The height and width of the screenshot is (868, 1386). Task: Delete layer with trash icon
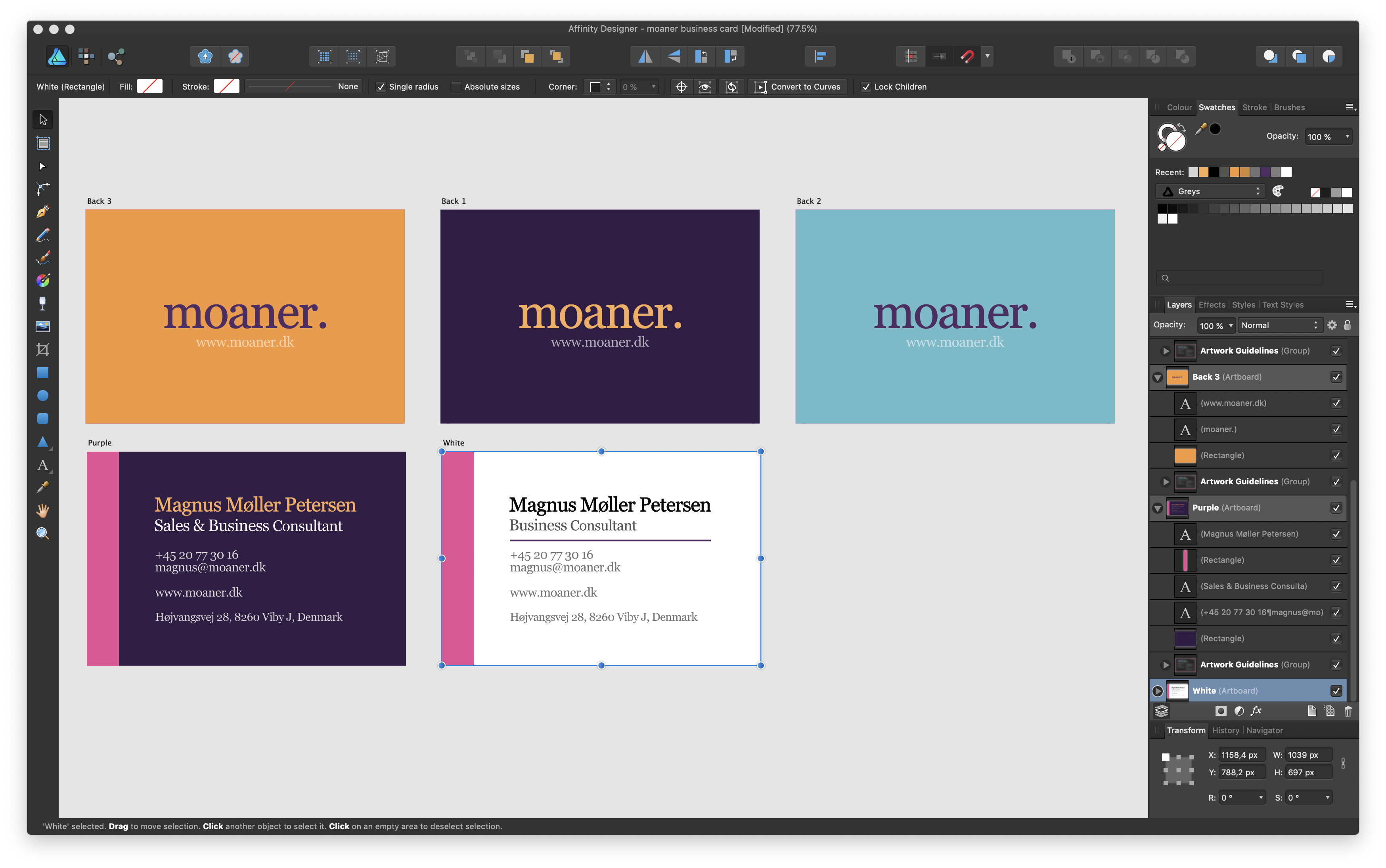coord(1348,711)
